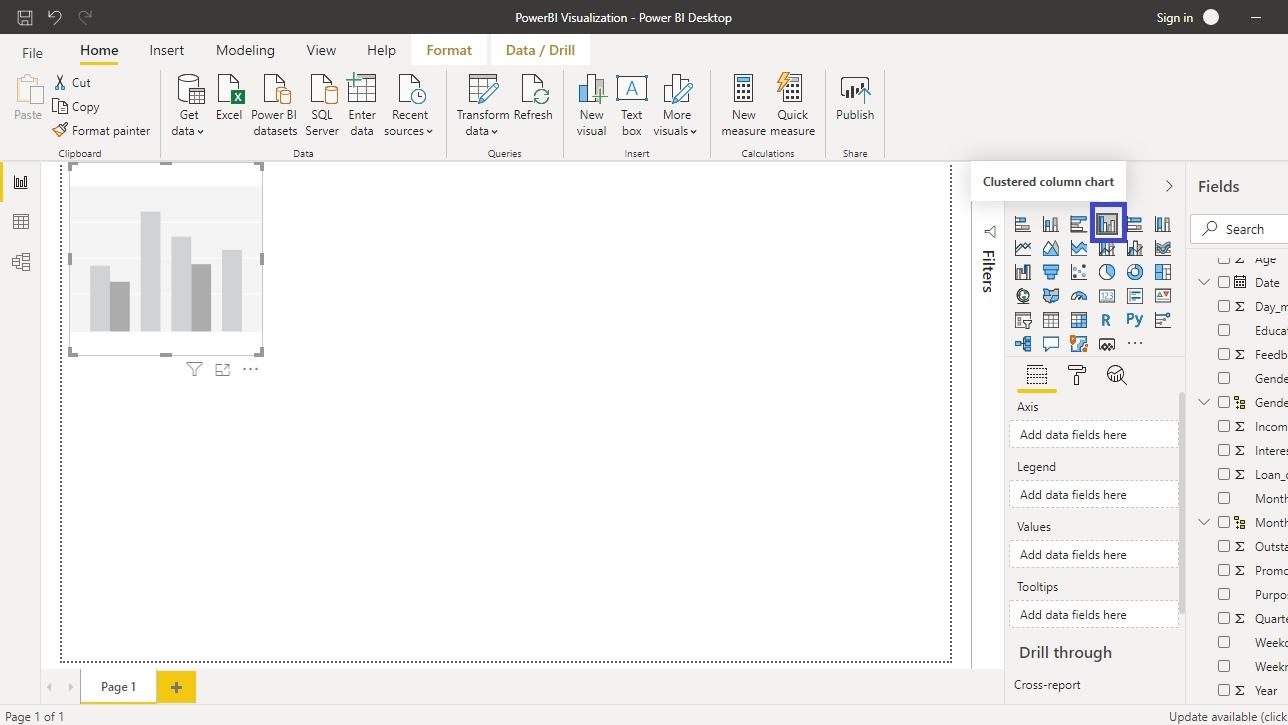Tick the Year field checkbox
Screen dimensions: 1288x725
pyautogui.click(x=1224, y=690)
